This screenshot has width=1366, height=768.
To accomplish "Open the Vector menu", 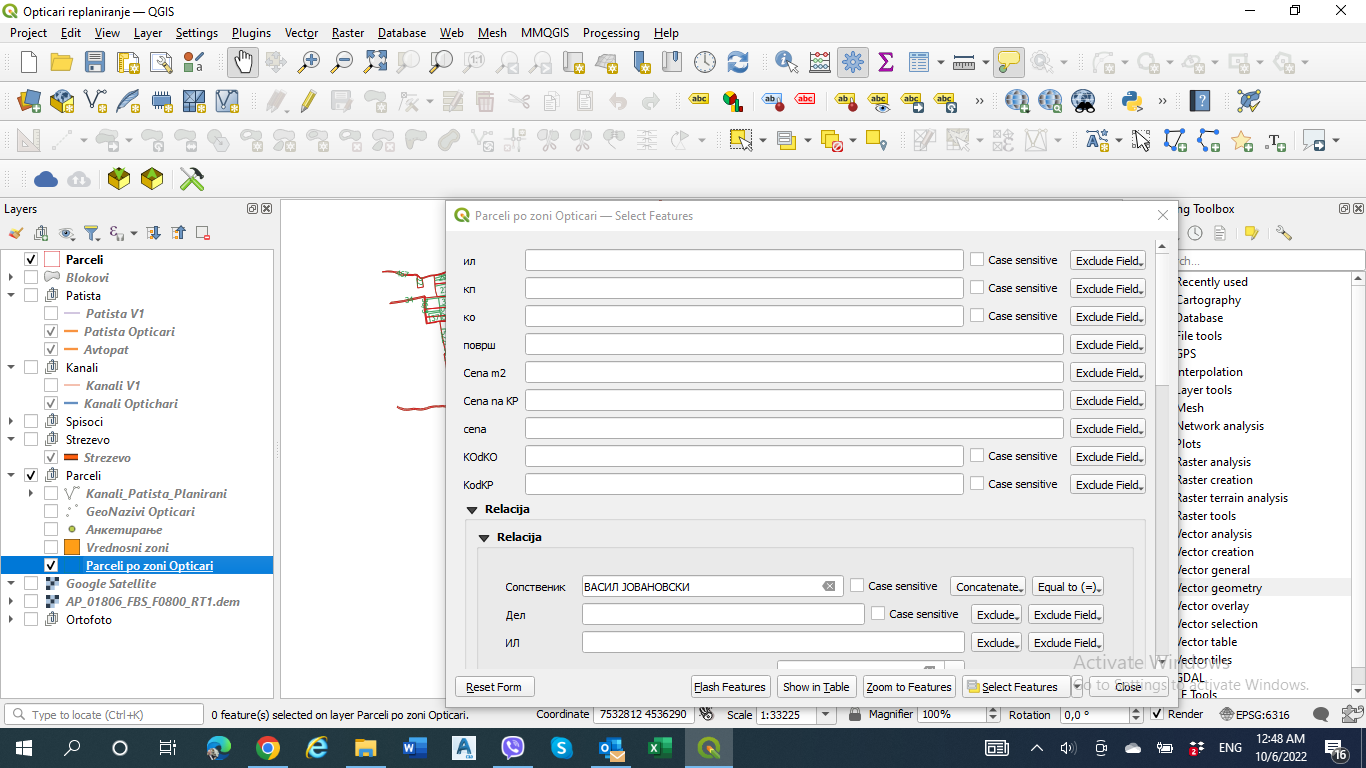I will pos(301,33).
